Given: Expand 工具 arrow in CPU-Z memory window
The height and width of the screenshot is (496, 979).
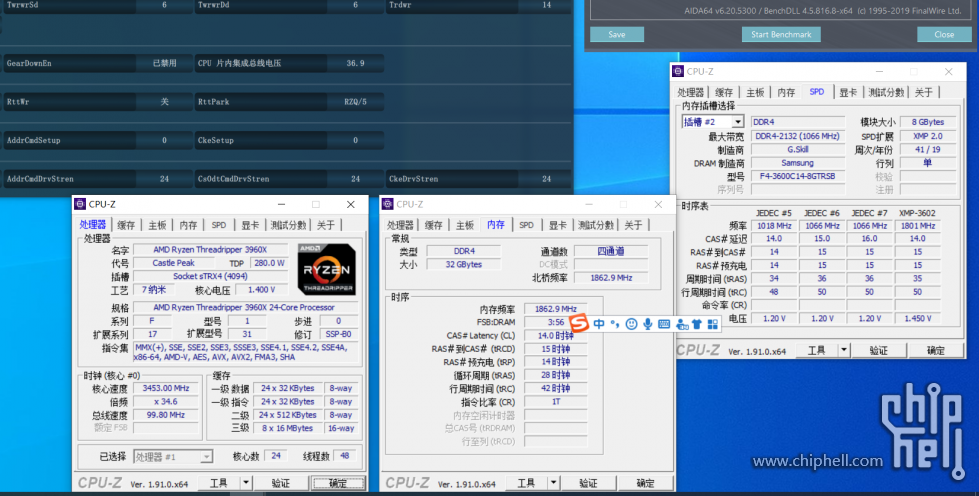Looking at the screenshot, I should click(x=553, y=483).
